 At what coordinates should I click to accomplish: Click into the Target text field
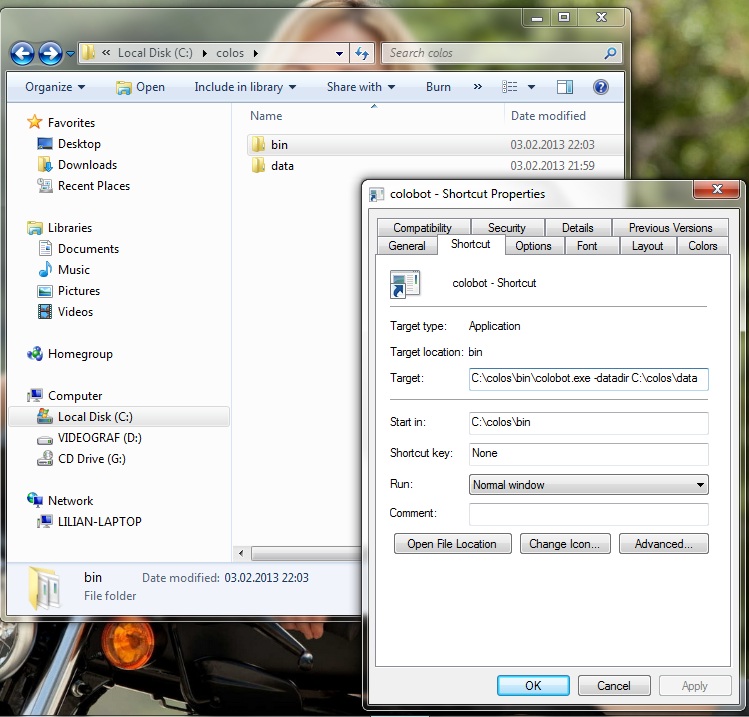pyautogui.click(x=588, y=379)
